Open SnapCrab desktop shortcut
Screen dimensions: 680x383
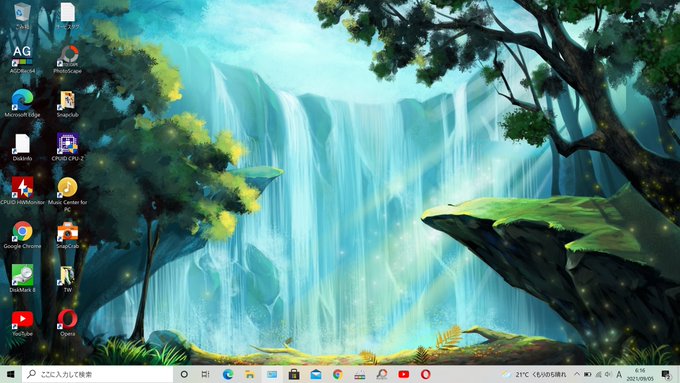pos(67,235)
